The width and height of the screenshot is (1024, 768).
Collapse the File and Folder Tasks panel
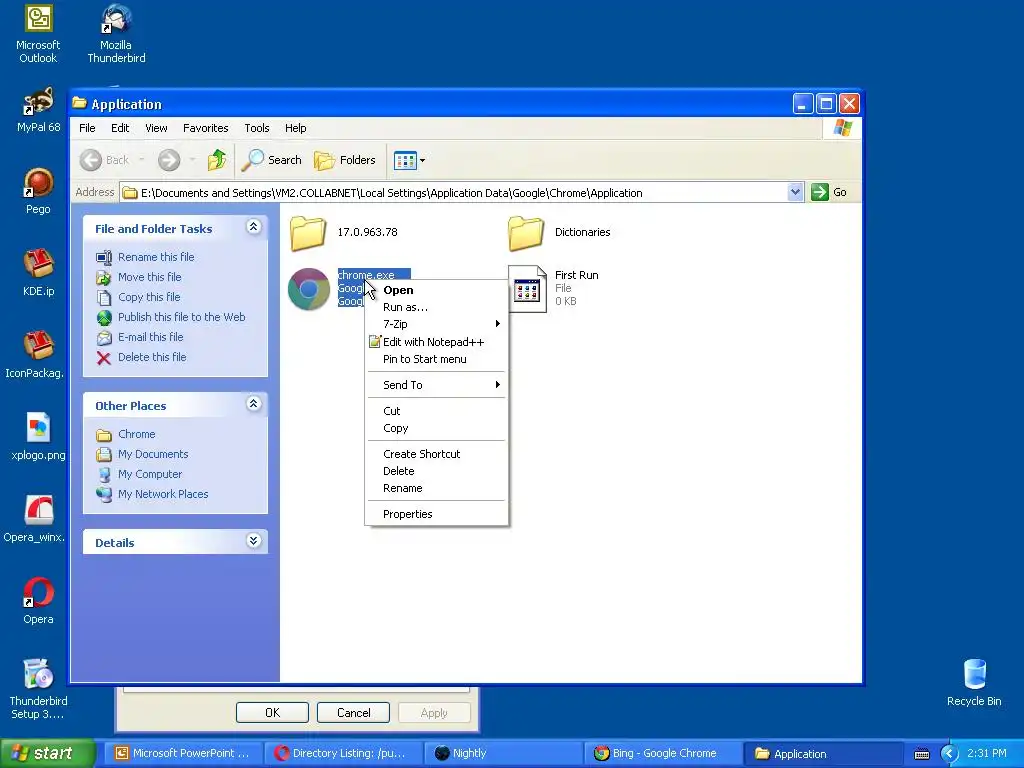coord(253,227)
